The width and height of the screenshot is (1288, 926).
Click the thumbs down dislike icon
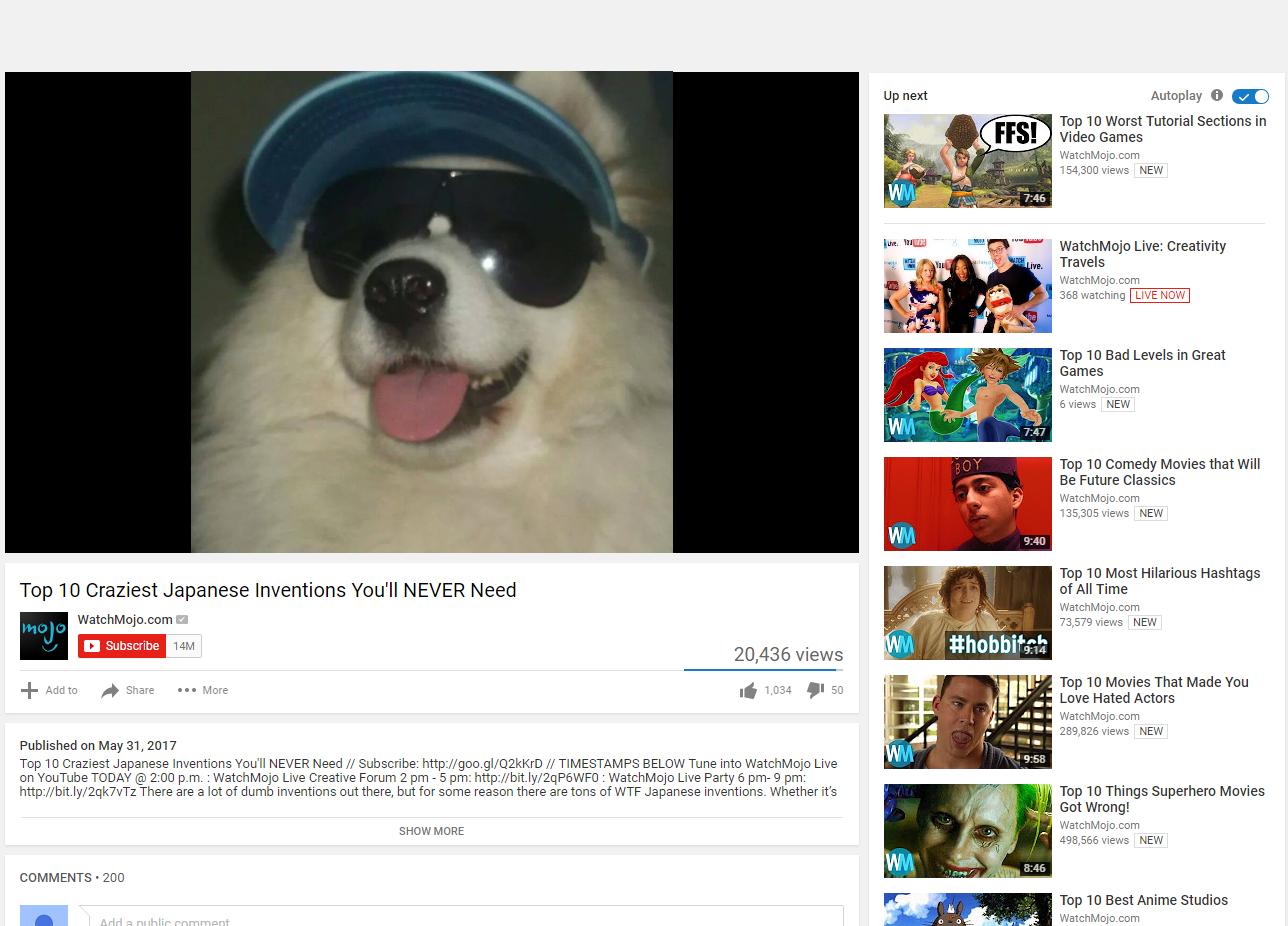(x=815, y=690)
